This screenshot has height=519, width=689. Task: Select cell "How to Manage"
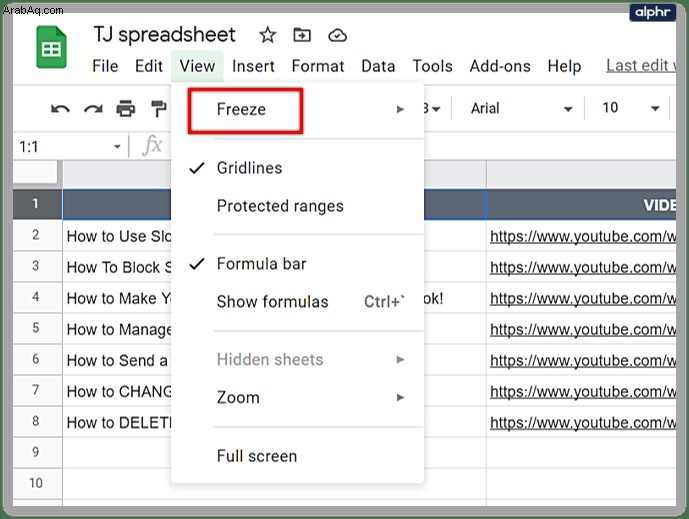pyautogui.click(x=117, y=329)
